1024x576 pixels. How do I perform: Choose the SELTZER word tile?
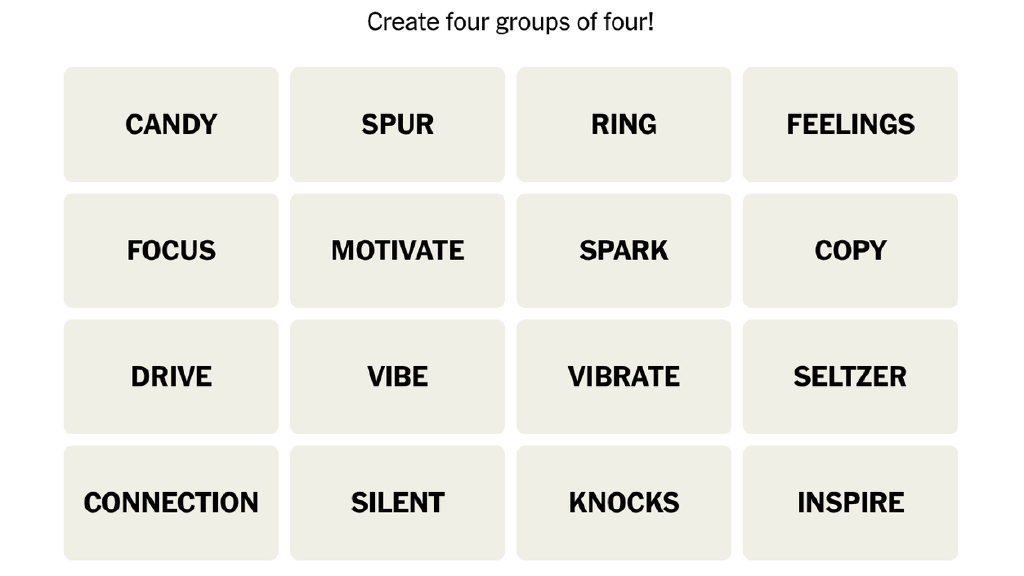pyautogui.click(x=850, y=376)
